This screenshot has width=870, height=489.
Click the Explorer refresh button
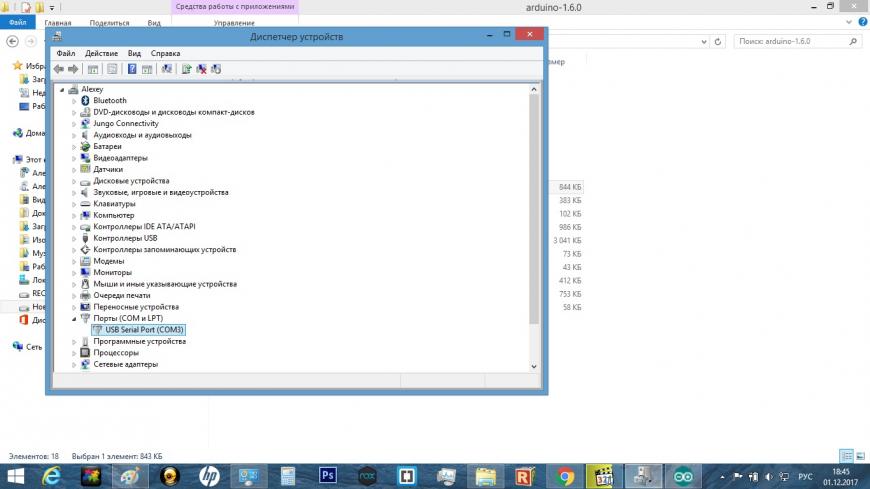point(717,42)
